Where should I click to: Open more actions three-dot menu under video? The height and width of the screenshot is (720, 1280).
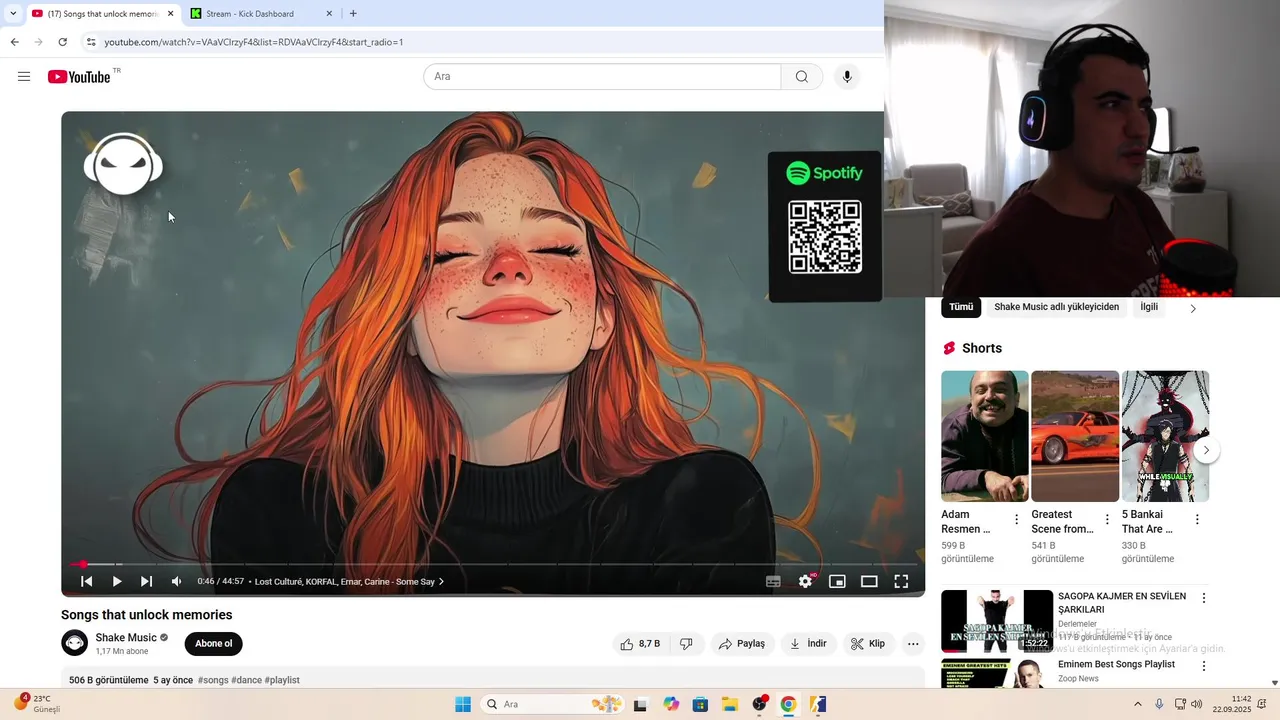(913, 644)
